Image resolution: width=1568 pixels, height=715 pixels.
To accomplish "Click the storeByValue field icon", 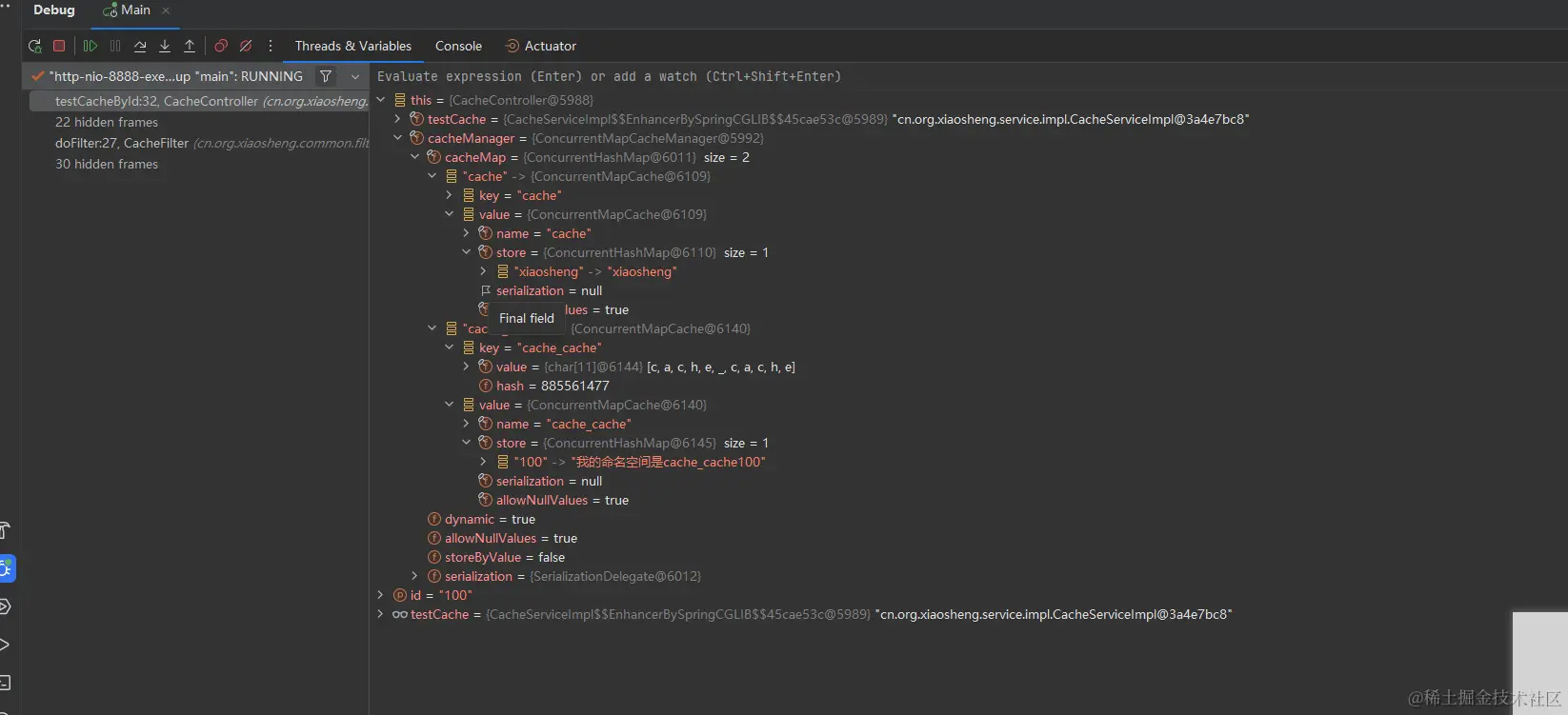I will click(x=434, y=557).
